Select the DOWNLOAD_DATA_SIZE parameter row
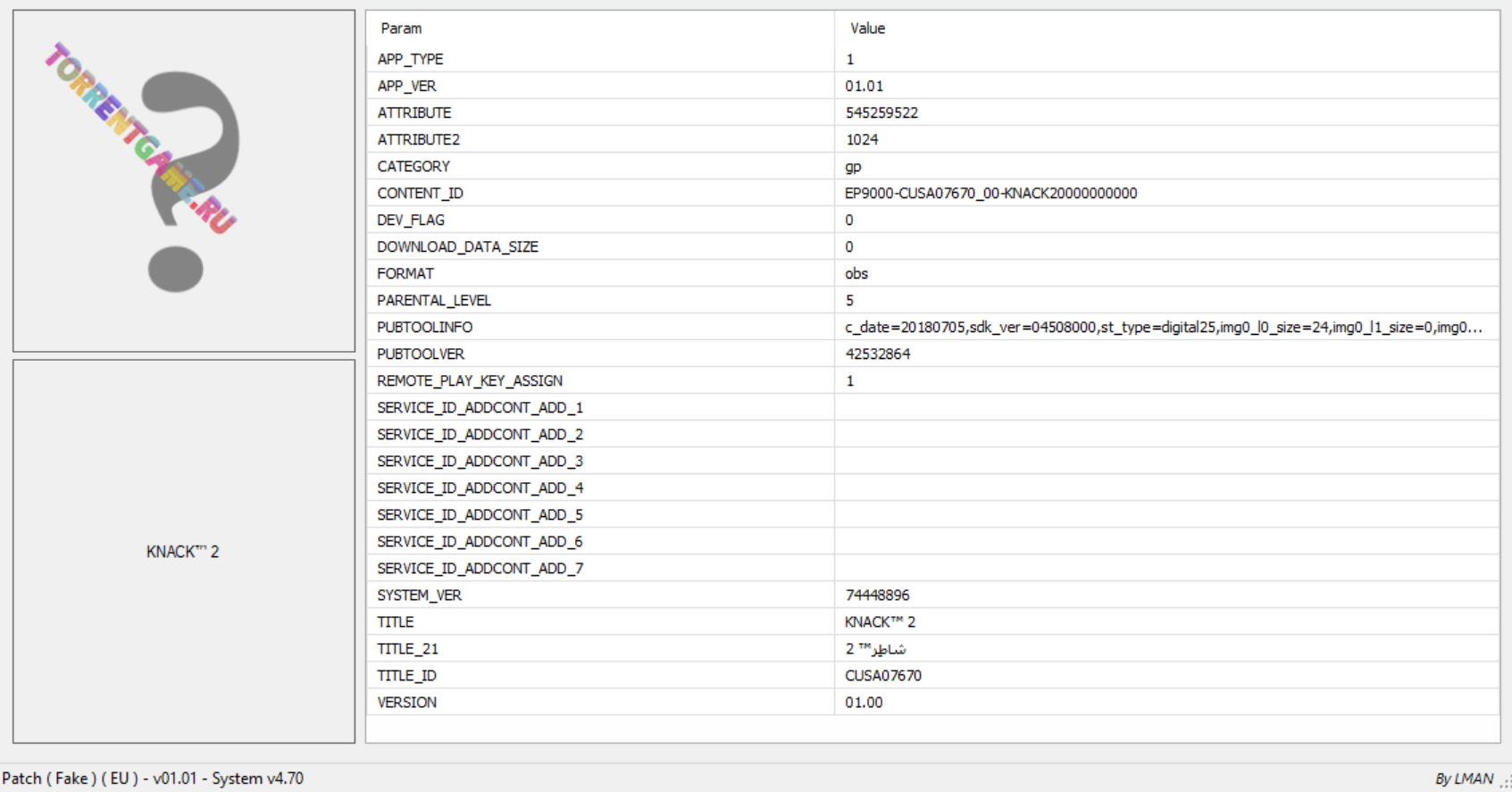The width and height of the screenshot is (1512, 792). pos(457,246)
